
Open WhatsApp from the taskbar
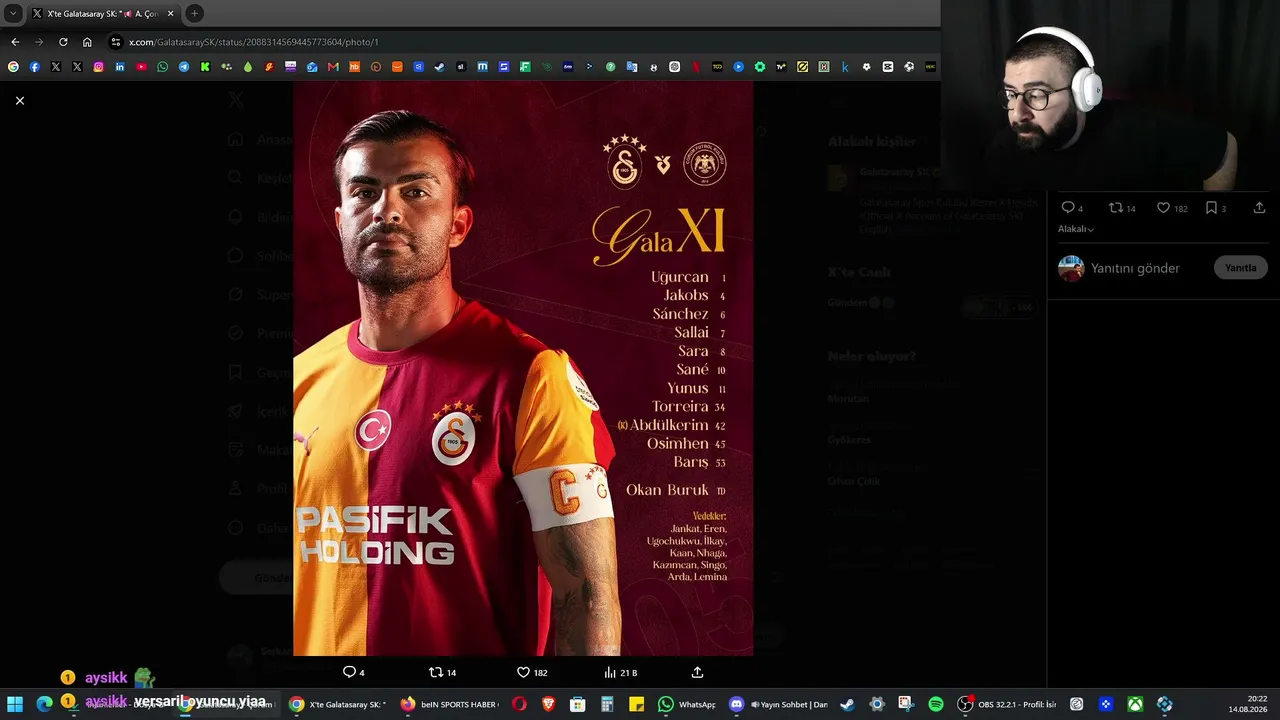pos(687,704)
